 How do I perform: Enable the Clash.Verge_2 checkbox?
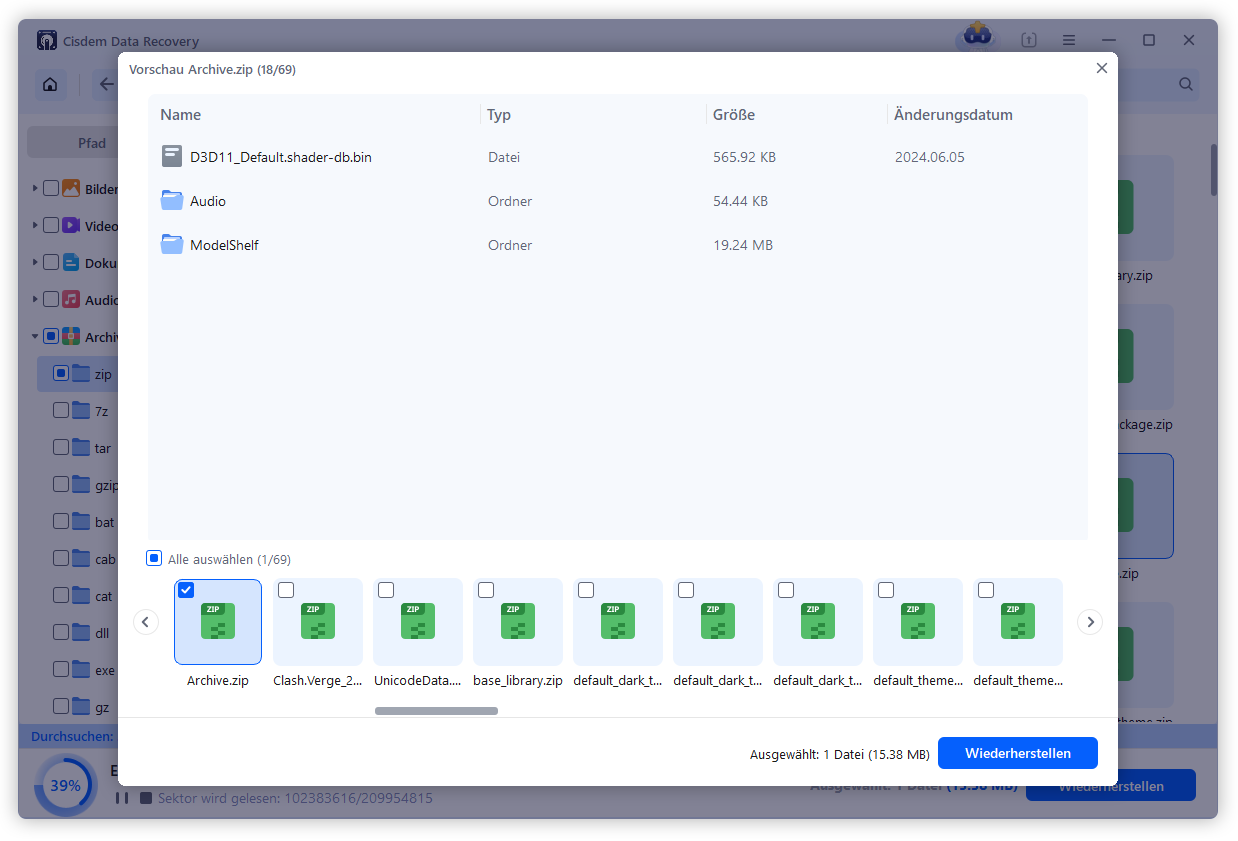click(x=286, y=590)
